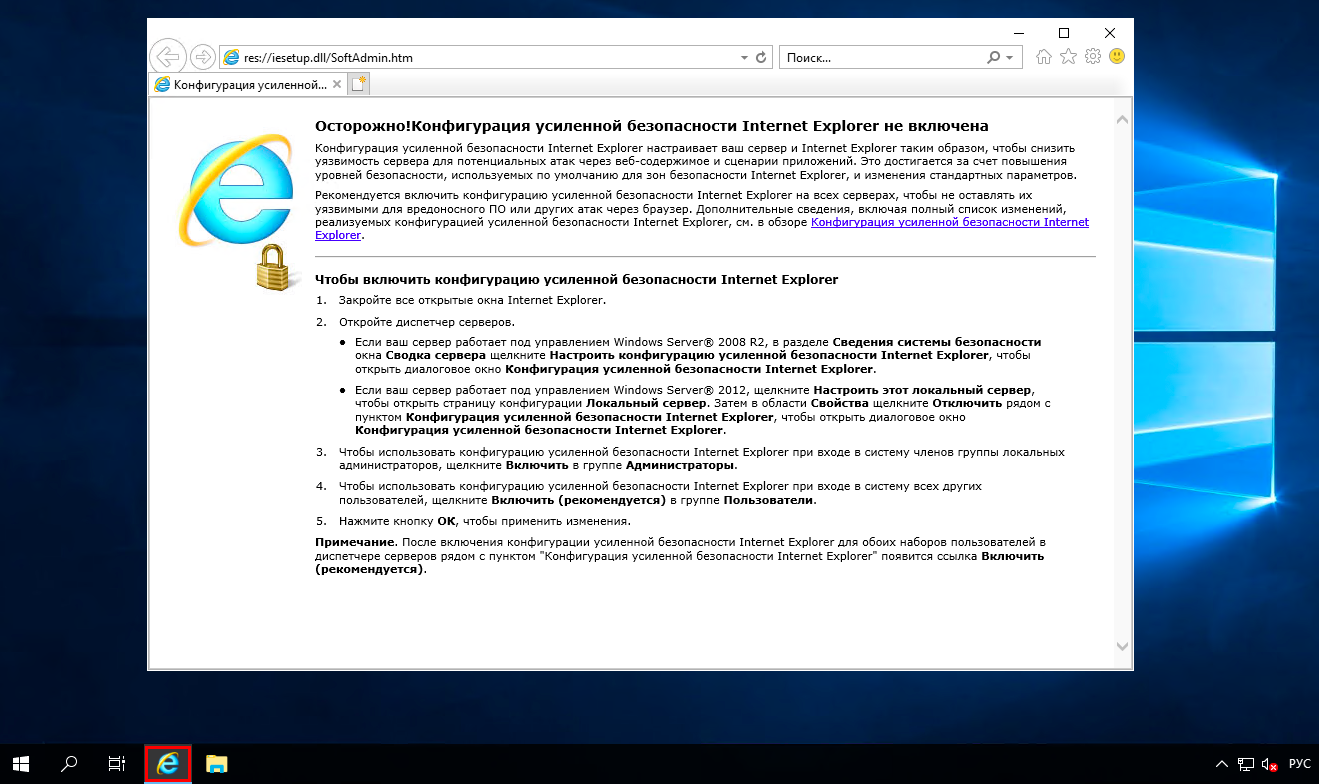Click the page scrollbar up arrow
Viewport: 1319px width, 784px height.
1122,120
